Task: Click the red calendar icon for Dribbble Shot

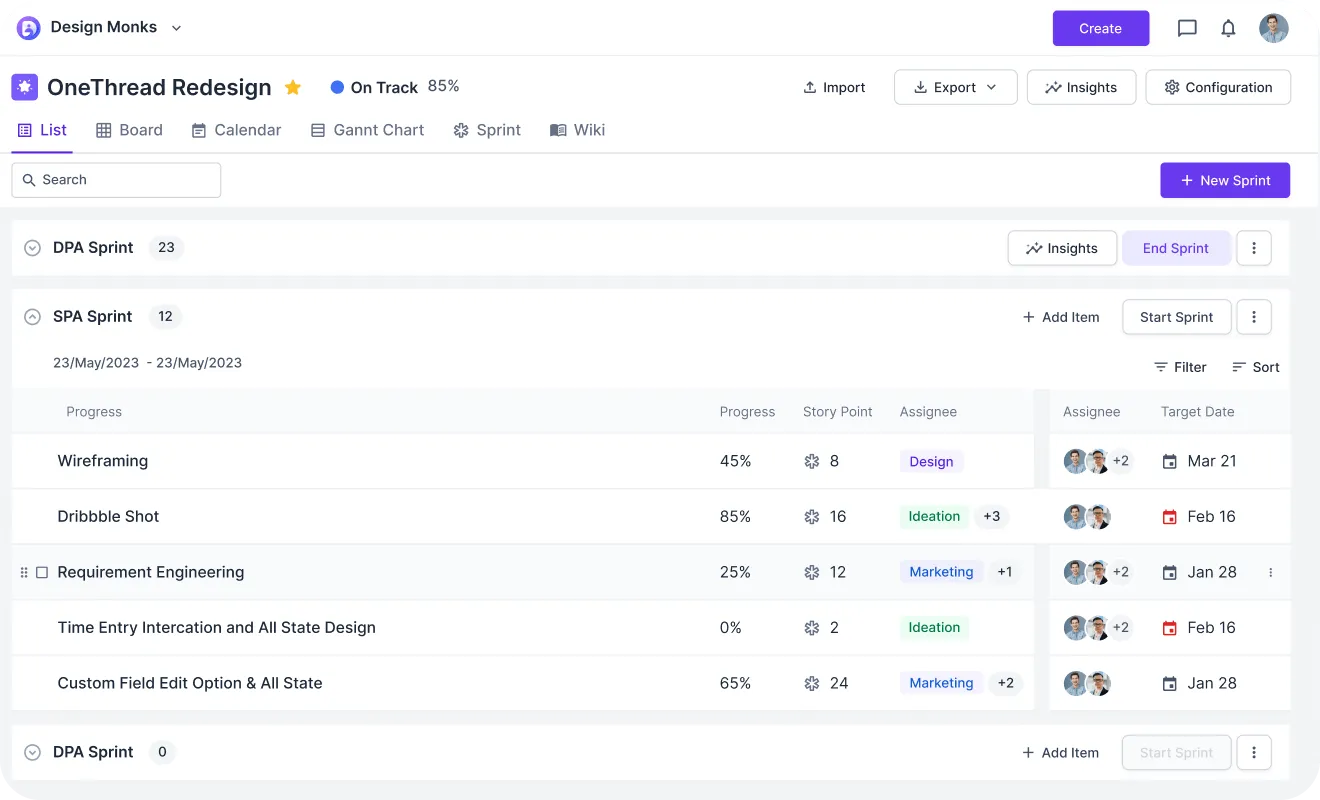Action: (1169, 517)
